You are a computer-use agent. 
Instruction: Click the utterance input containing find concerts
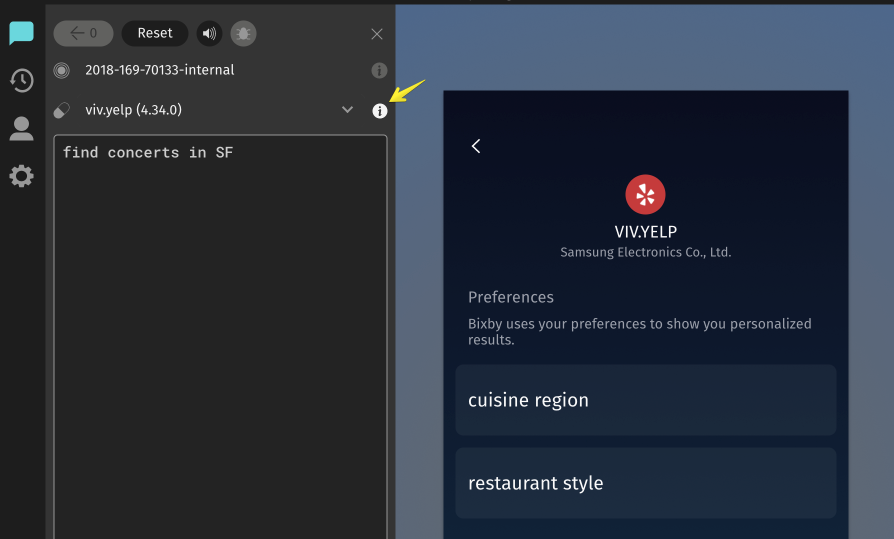(220, 337)
